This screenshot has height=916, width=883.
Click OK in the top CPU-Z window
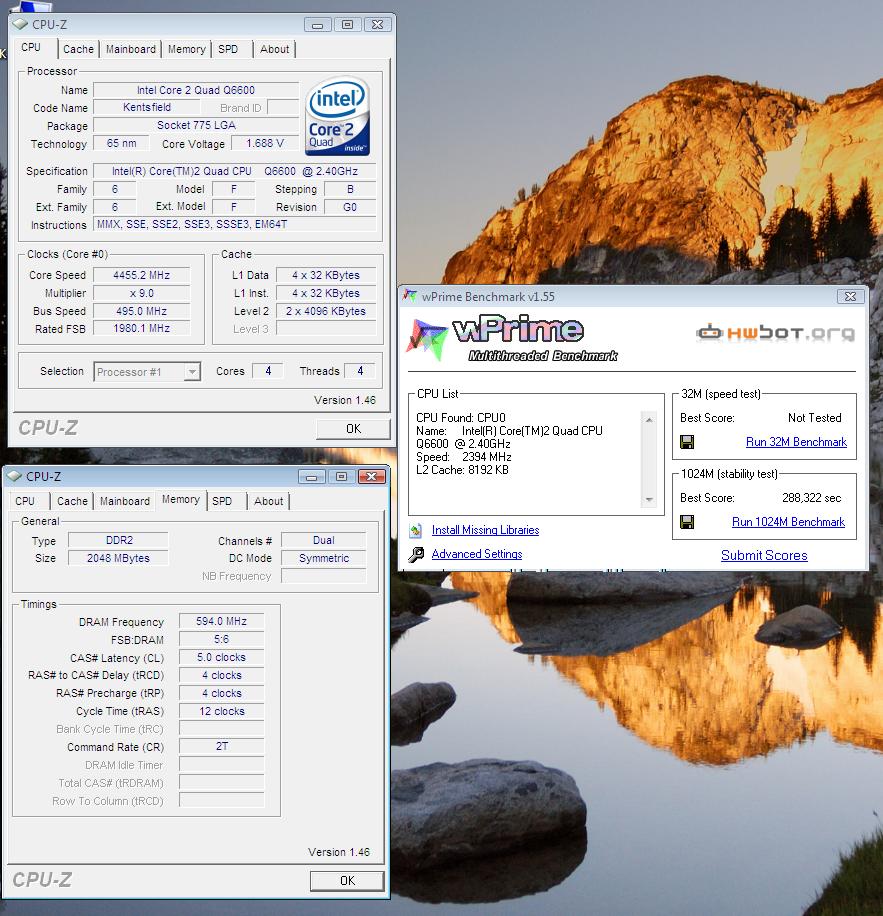353,429
